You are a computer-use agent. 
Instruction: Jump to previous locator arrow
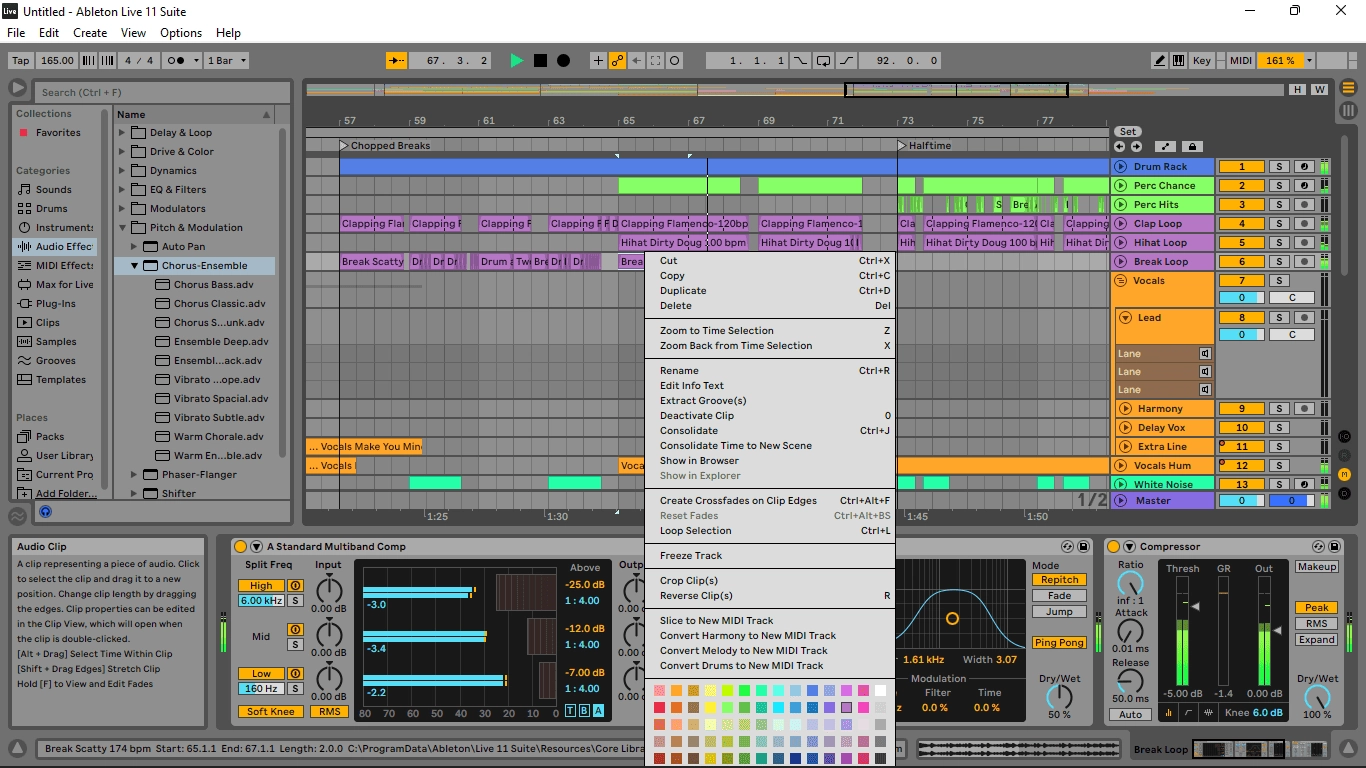tap(1120, 146)
